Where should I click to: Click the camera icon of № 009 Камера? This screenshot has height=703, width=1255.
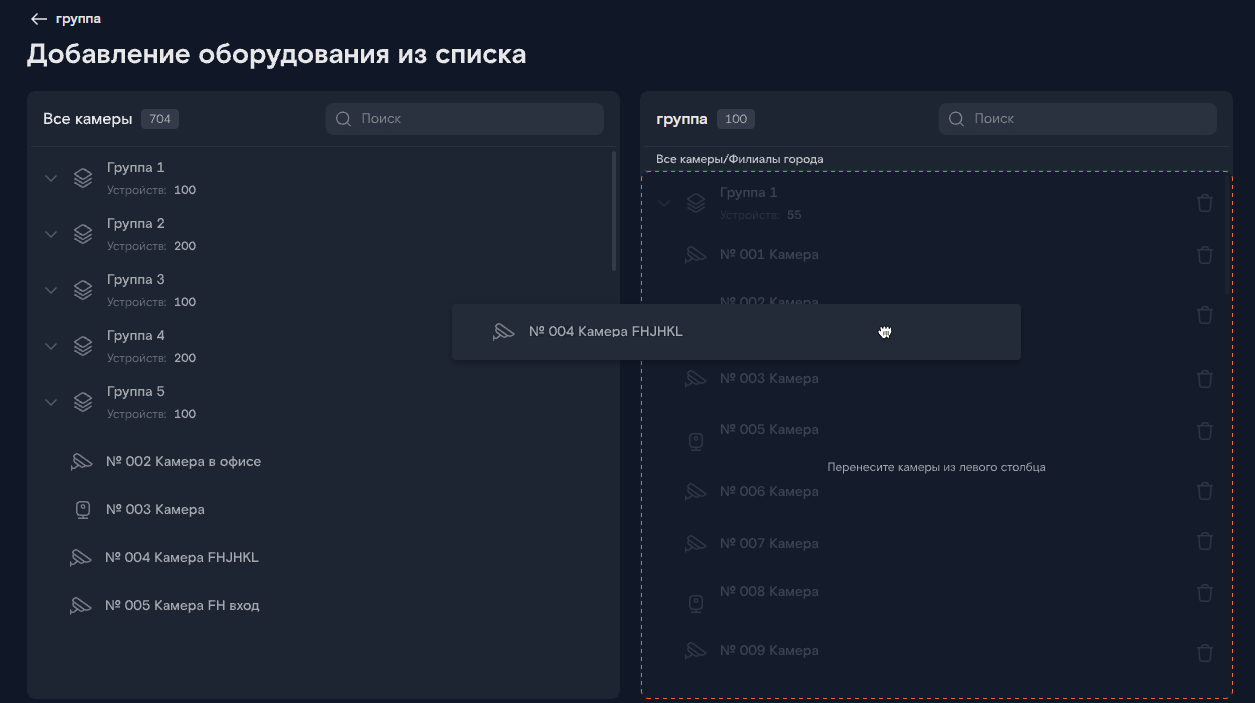[x=695, y=651]
